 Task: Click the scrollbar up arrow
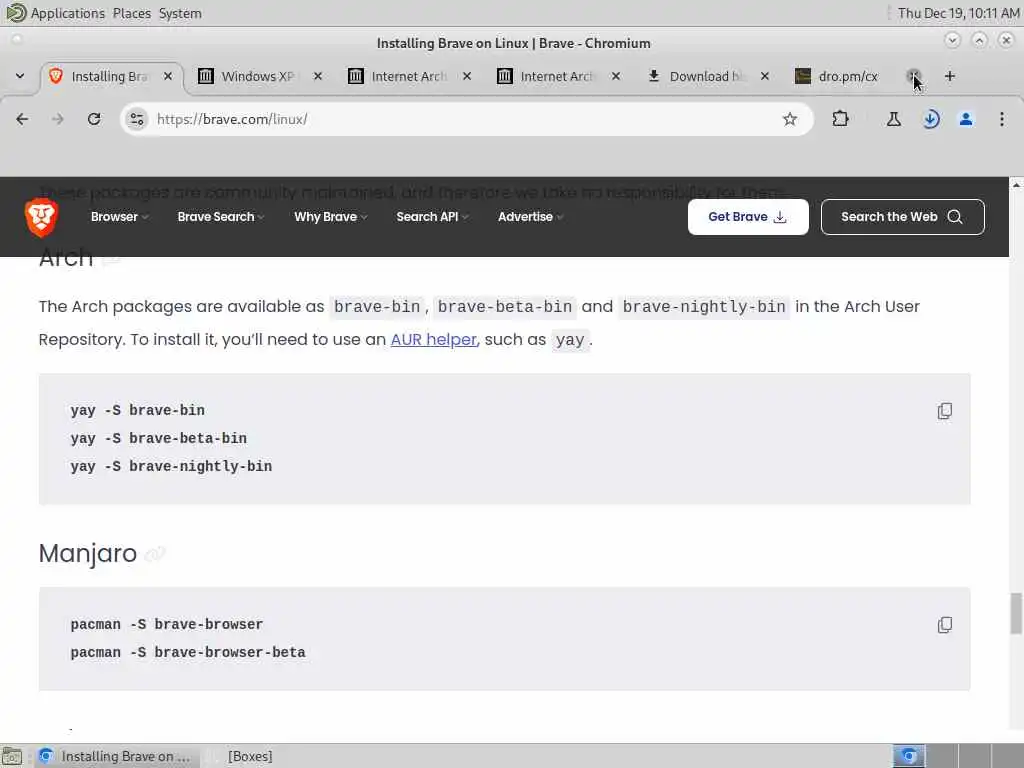[x=1016, y=185]
